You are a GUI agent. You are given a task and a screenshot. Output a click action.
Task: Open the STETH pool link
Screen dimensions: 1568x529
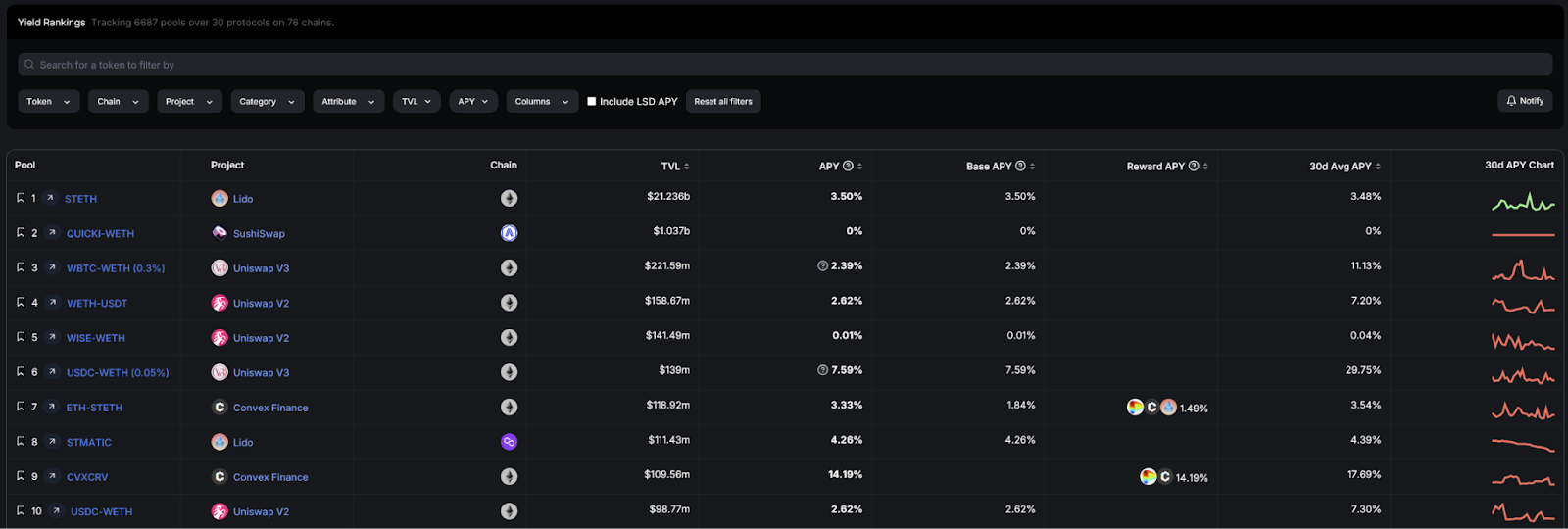coord(80,199)
